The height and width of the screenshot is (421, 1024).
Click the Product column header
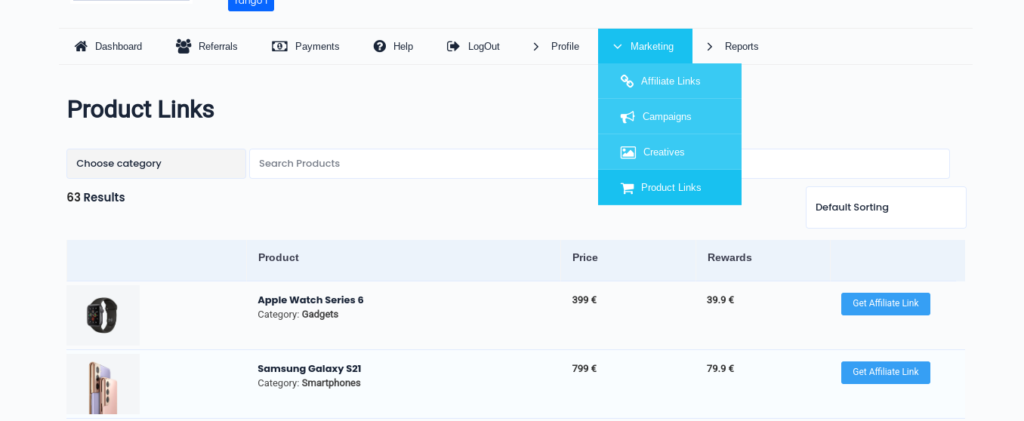coord(279,258)
